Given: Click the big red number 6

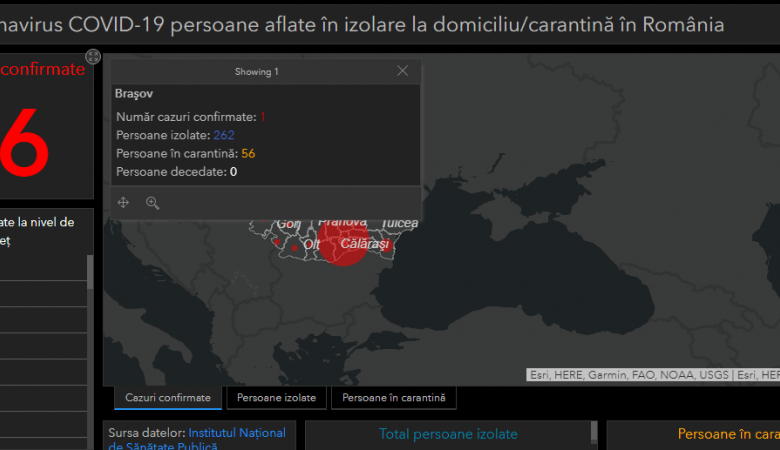Looking at the screenshot, I should 24,144.
